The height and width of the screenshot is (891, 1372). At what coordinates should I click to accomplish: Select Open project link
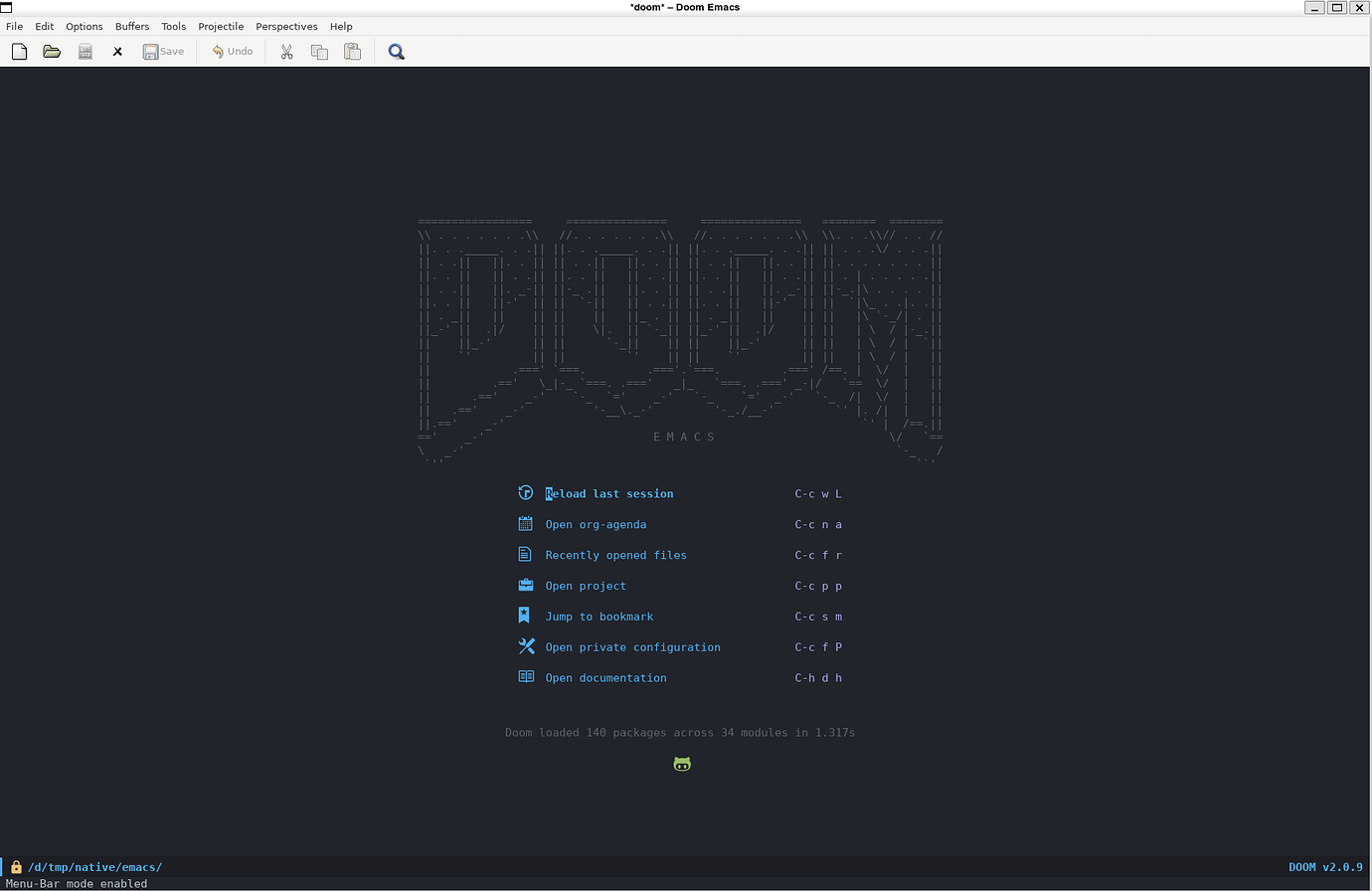(x=586, y=587)
